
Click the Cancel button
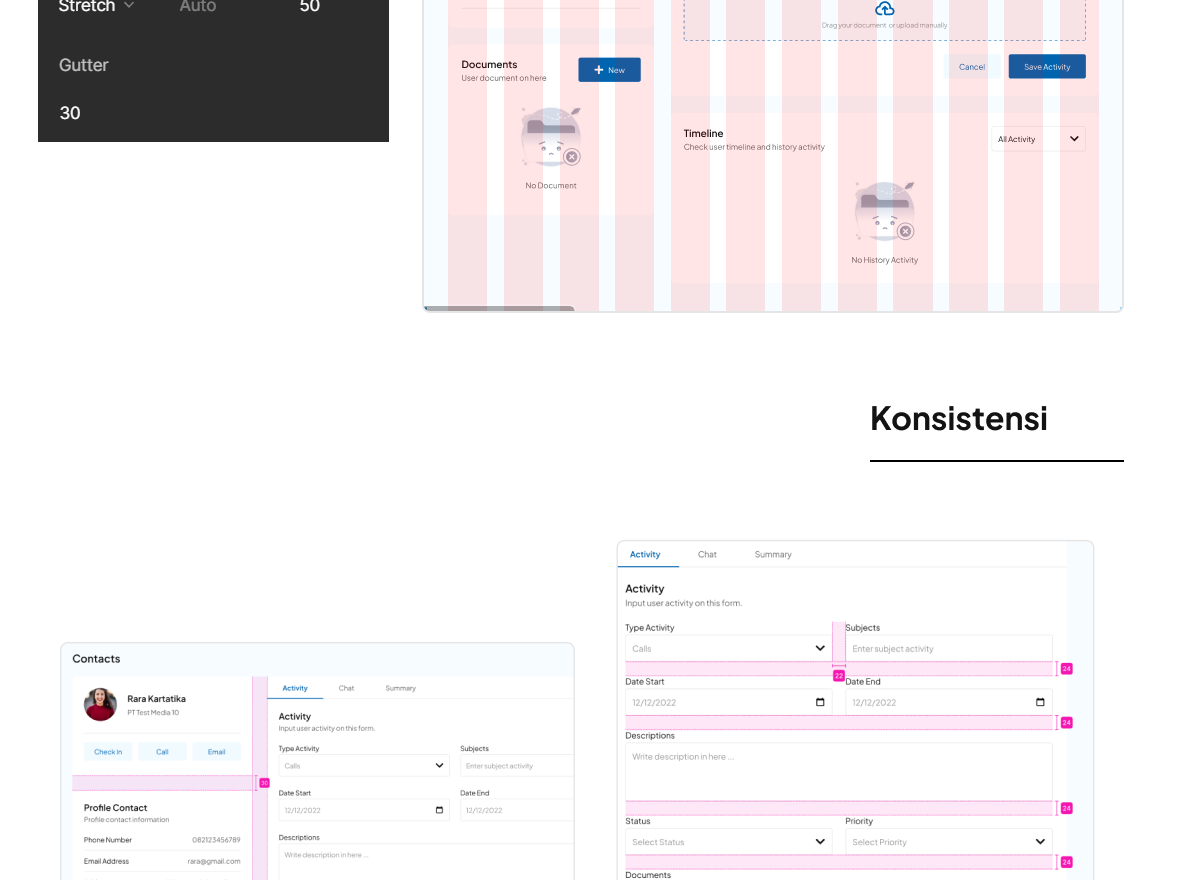971,67
